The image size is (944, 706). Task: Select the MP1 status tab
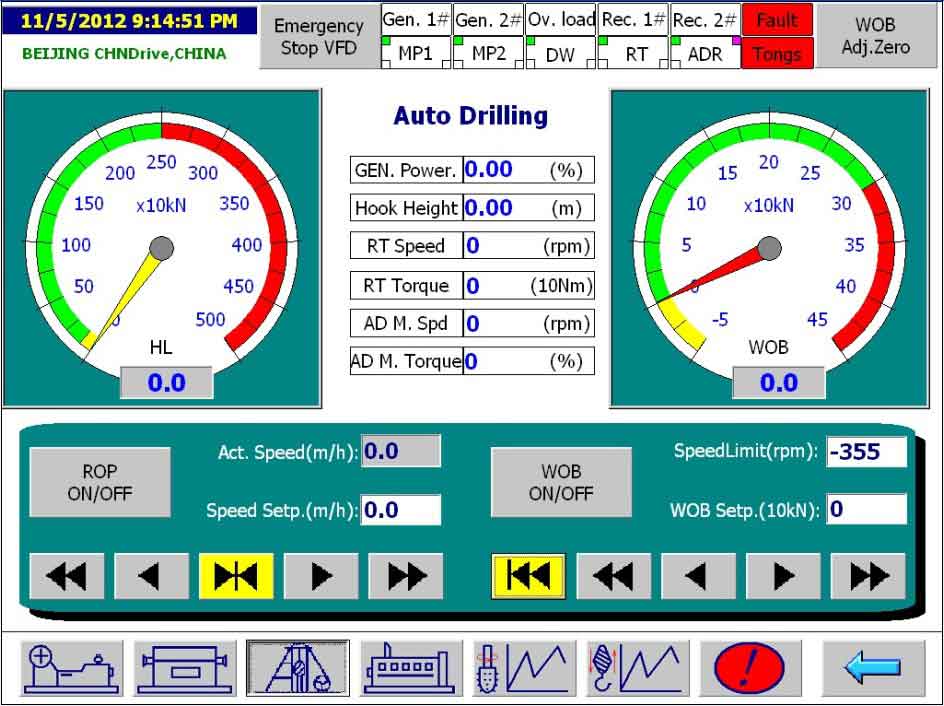pyautogui.click(x=416, y=54)
